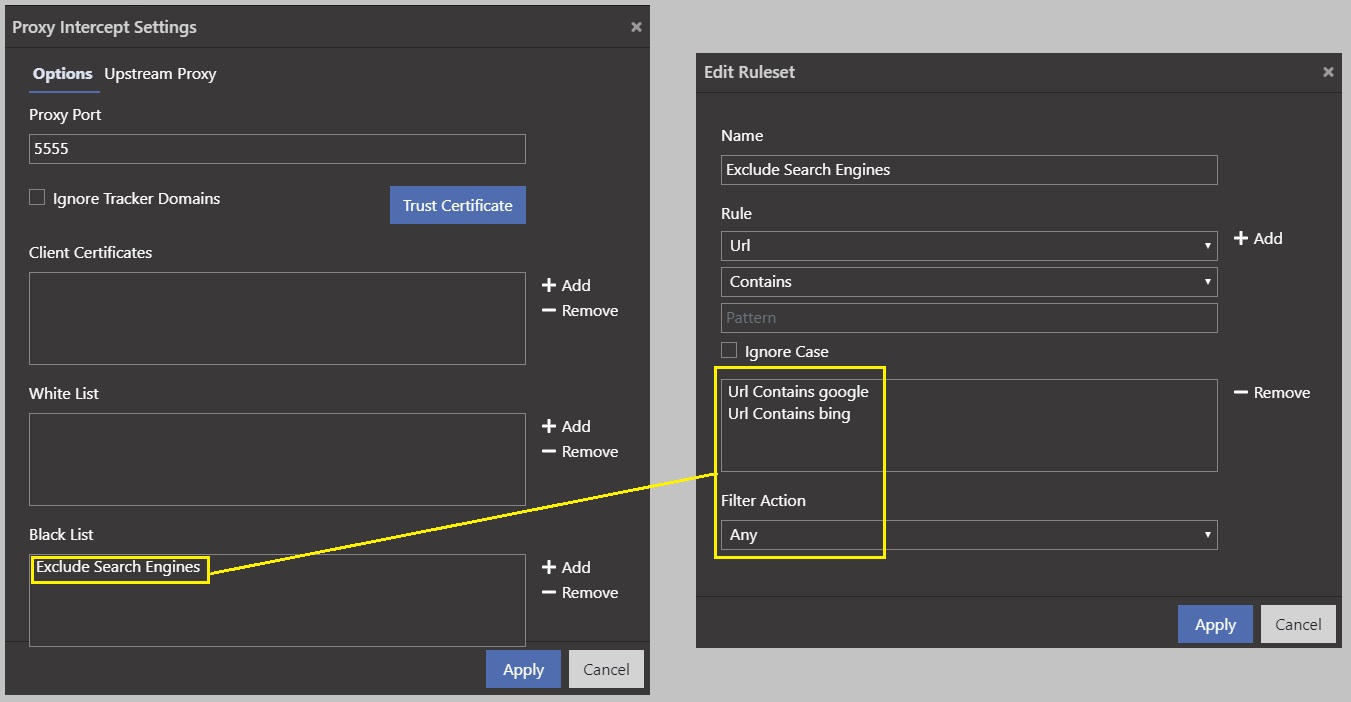The image size is (1351, 702).
Task: Enable Ignore Tracker Domains checkbox
Action: pos(37,198)
